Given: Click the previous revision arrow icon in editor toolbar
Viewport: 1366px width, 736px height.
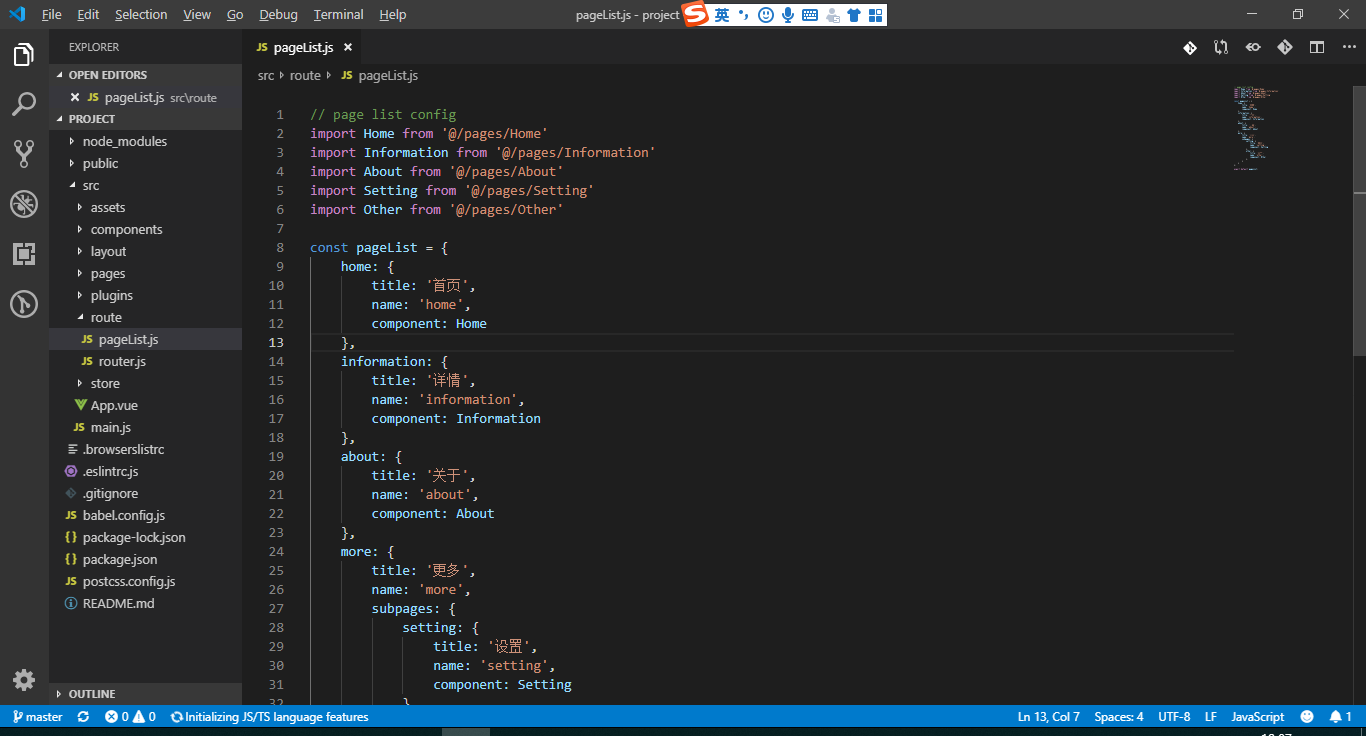Looking at the screenshot, I should (1253, 47).
